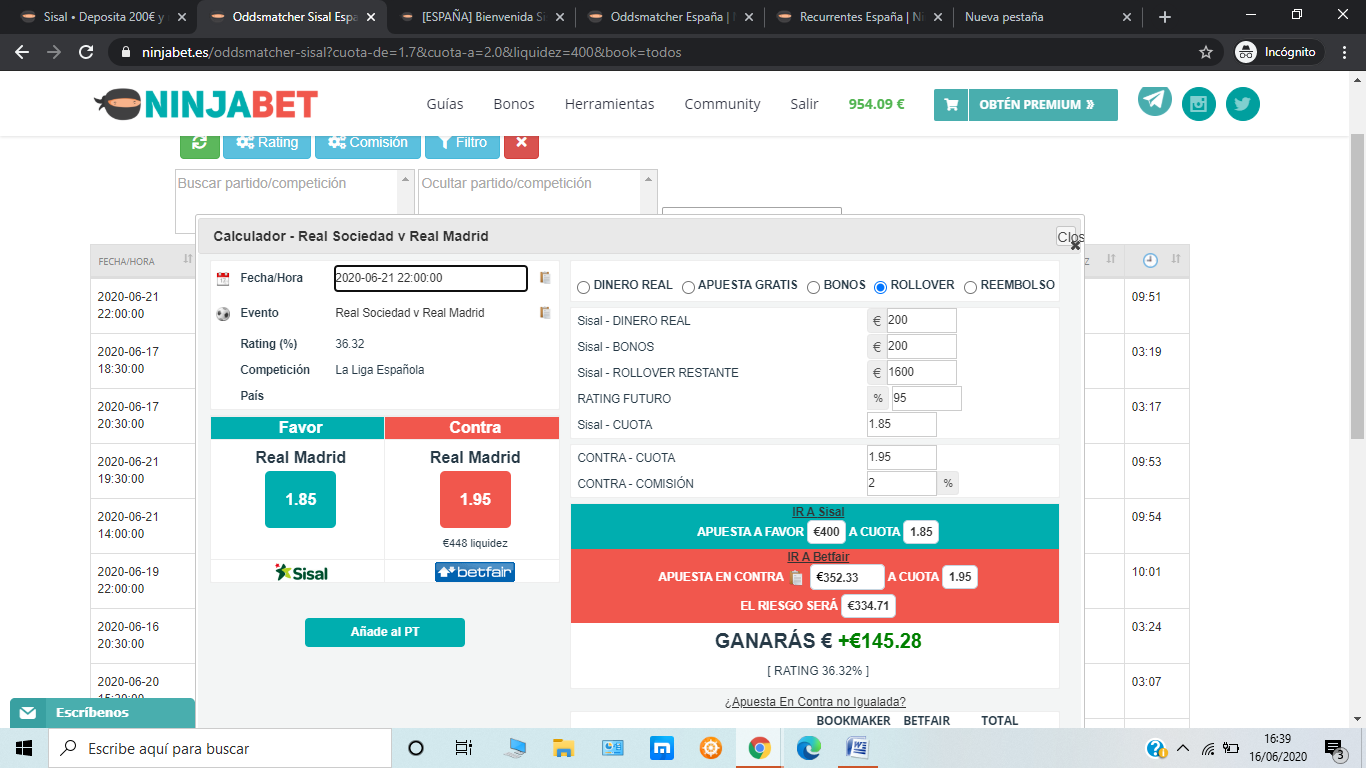The height and width of the screenshot is (768, 1366).
Task: Click the green refresh icon button
Action: point(200,143)
